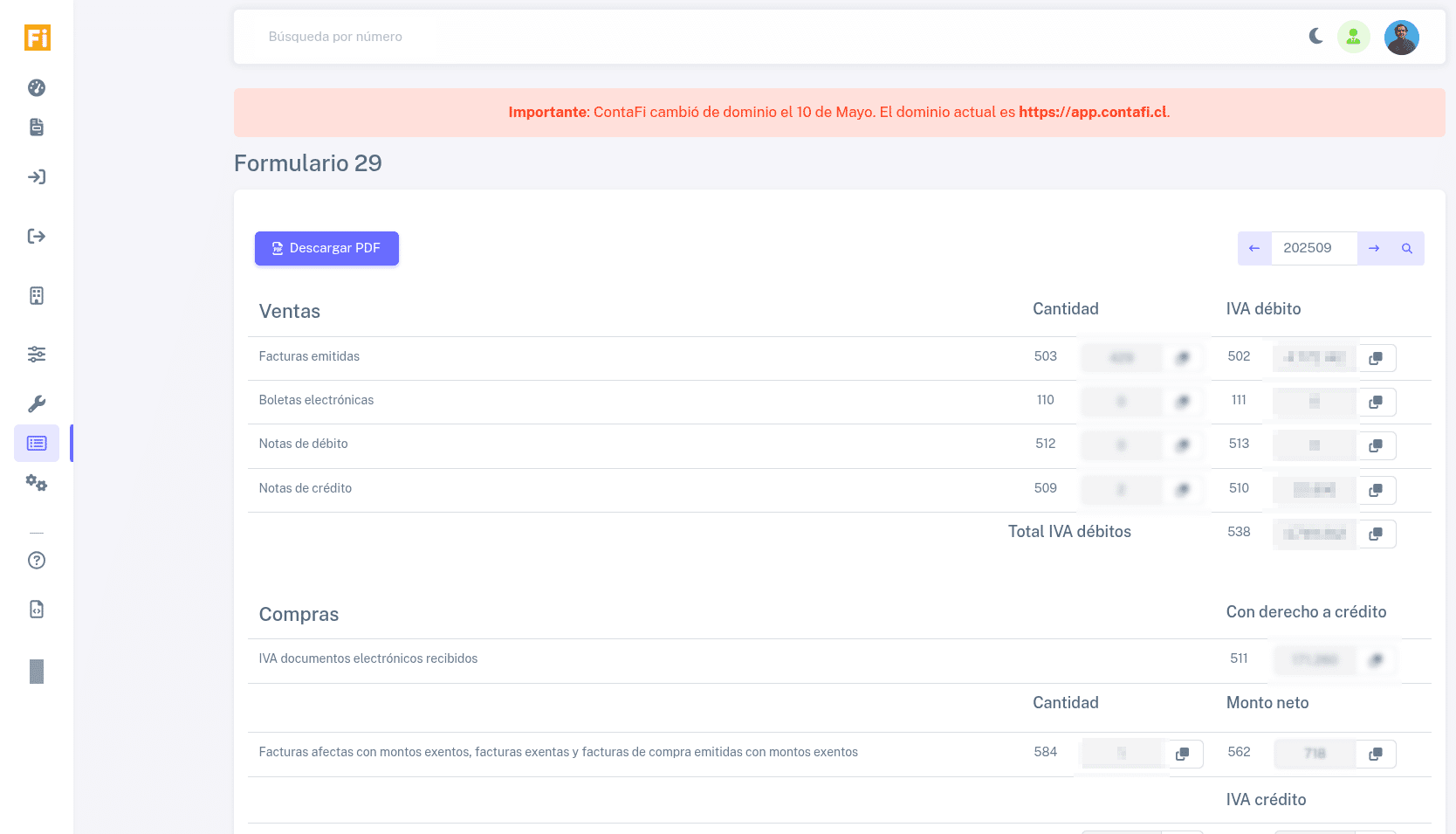Click the green user status icon

click(x=1353, y=37)
